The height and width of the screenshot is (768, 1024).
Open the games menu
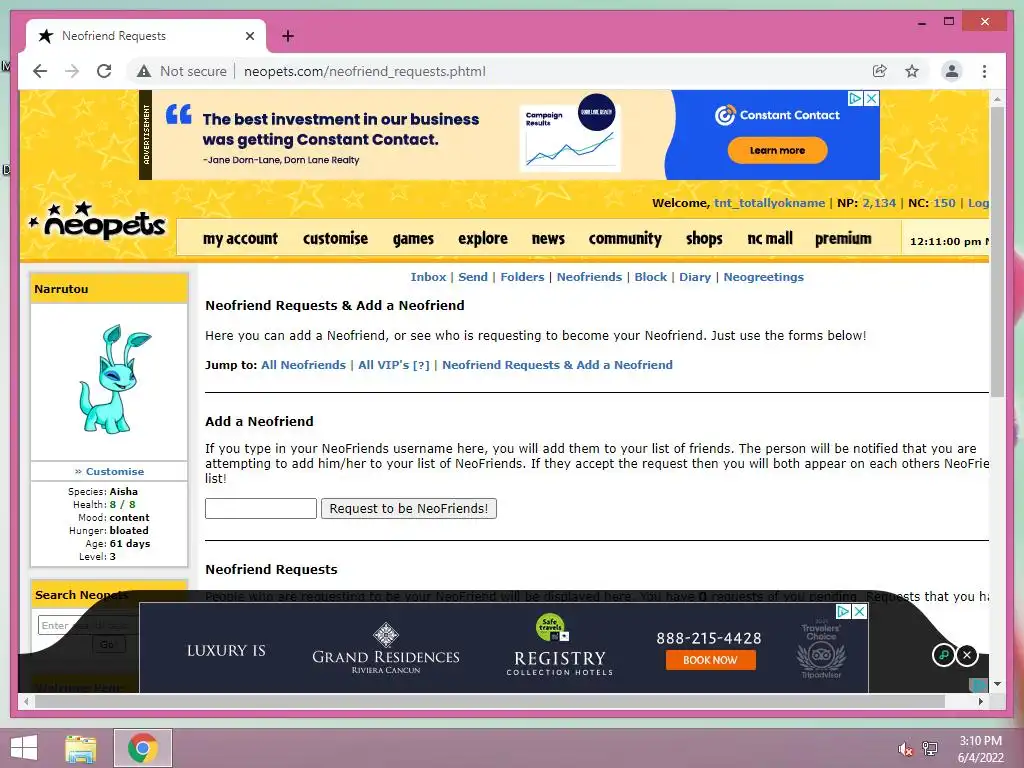(x=413, y=239)
